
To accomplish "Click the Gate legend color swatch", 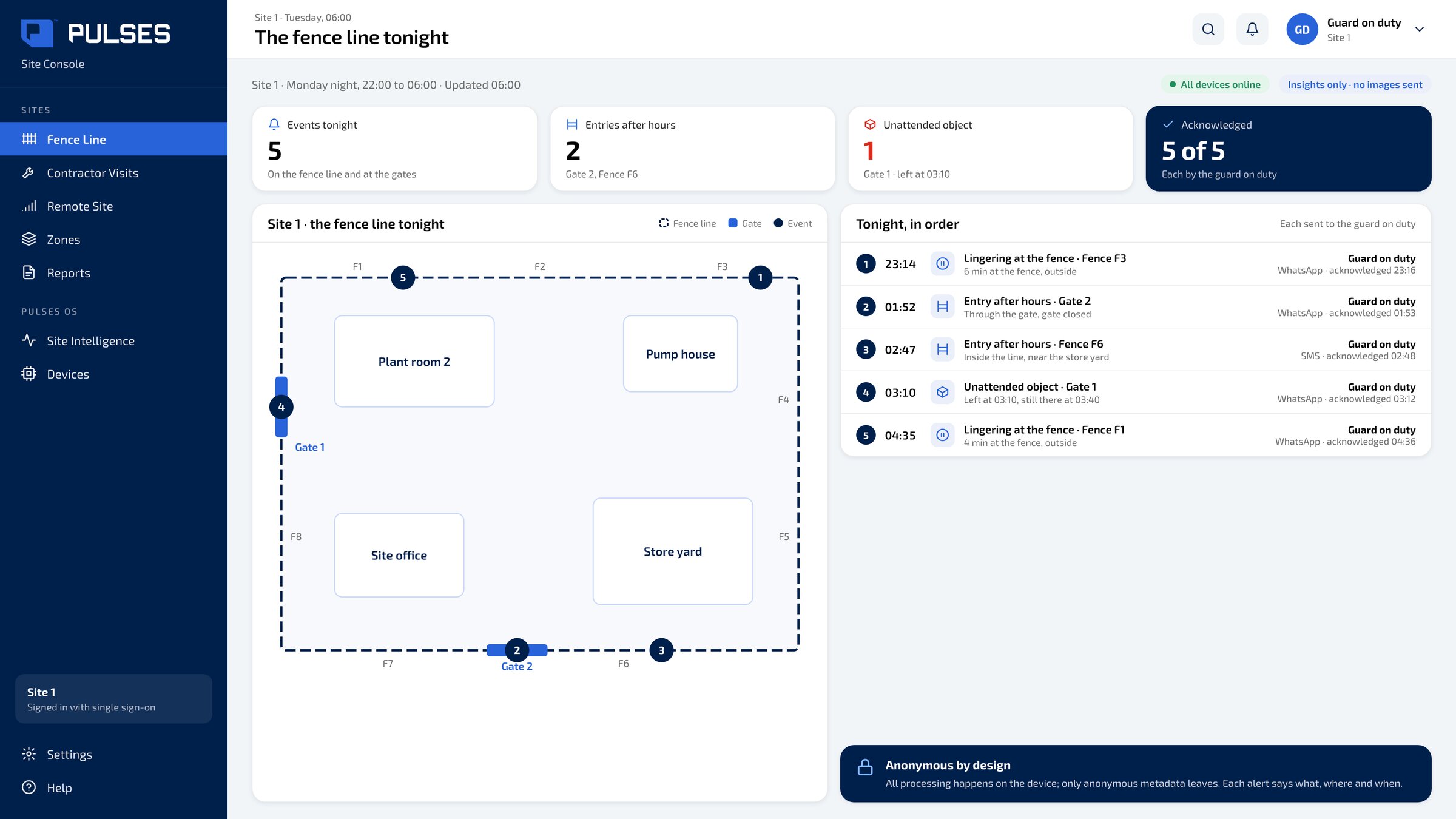I will [733, 223].
